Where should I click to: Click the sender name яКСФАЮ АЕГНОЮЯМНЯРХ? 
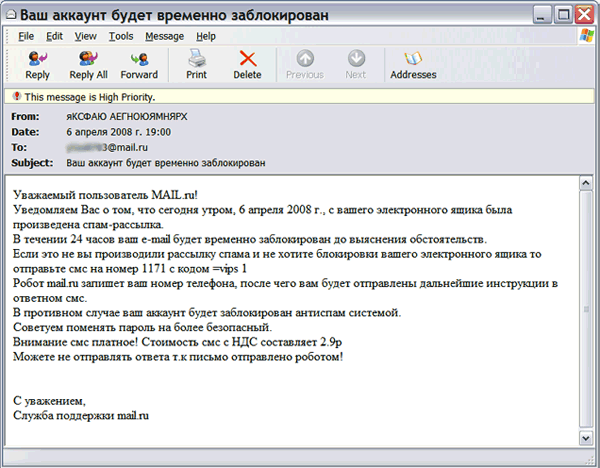[127, 116]
